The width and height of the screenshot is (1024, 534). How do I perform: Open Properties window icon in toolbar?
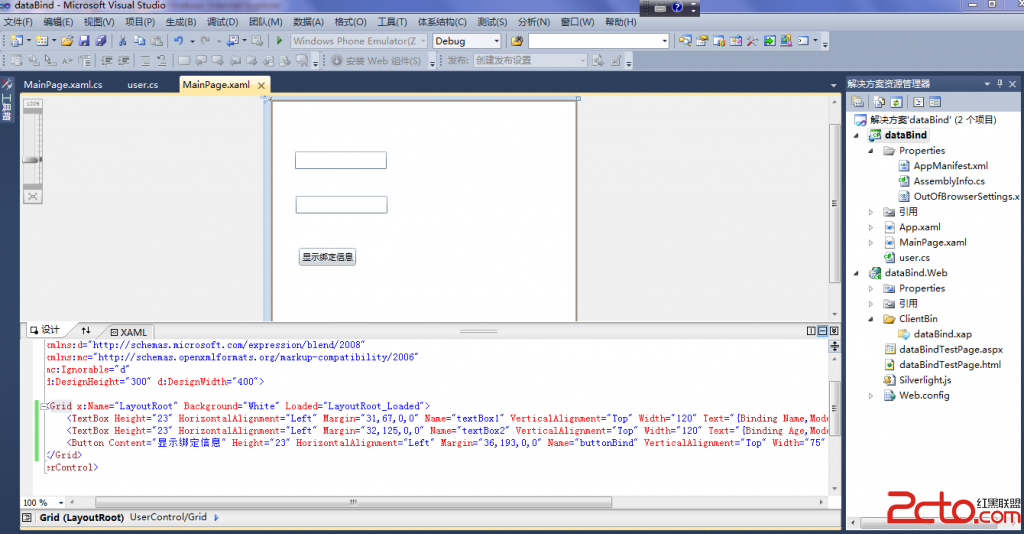702,41
